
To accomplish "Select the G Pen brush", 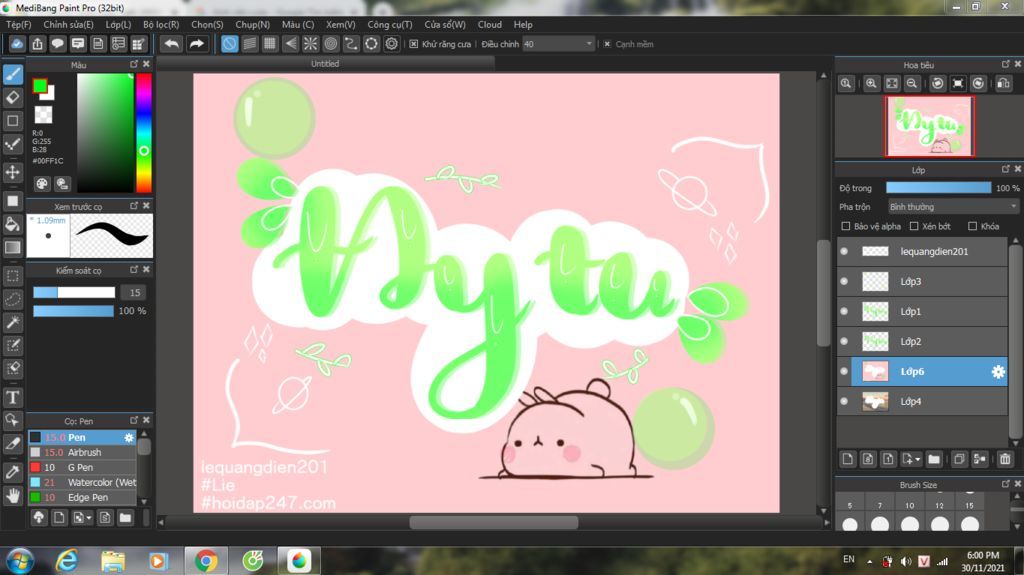I will click(x=82, y=467).
